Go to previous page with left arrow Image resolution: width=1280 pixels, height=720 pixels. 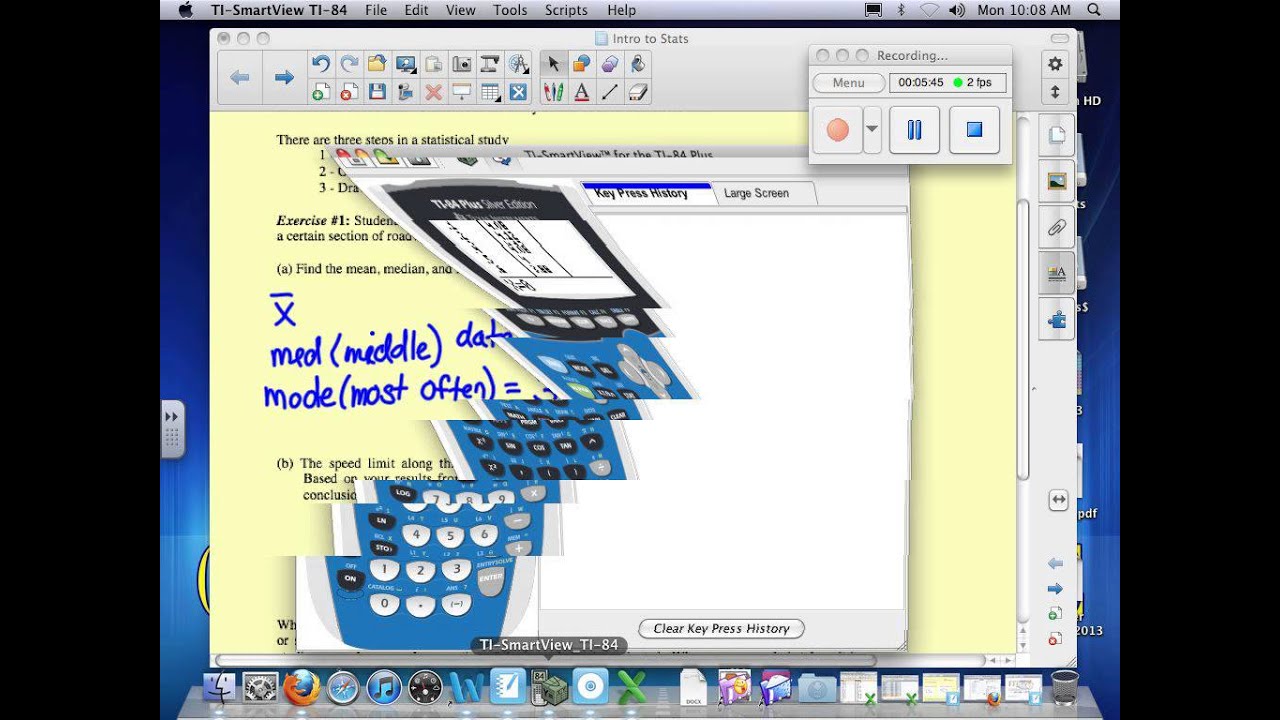(240, 77)
